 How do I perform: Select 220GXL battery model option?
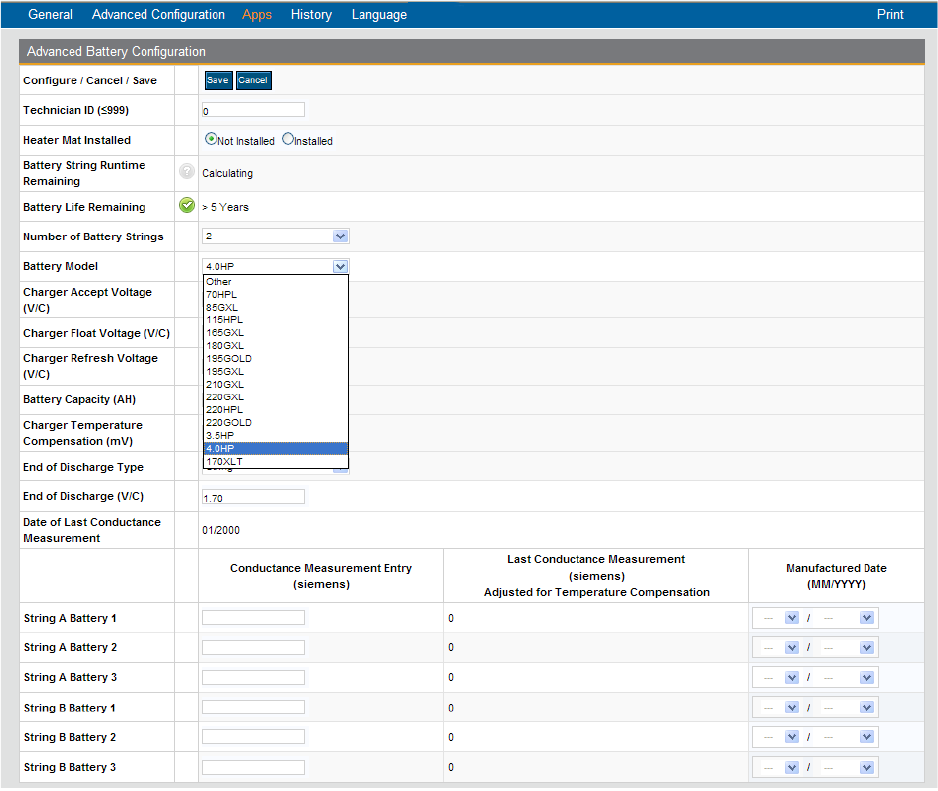point(276,397)
